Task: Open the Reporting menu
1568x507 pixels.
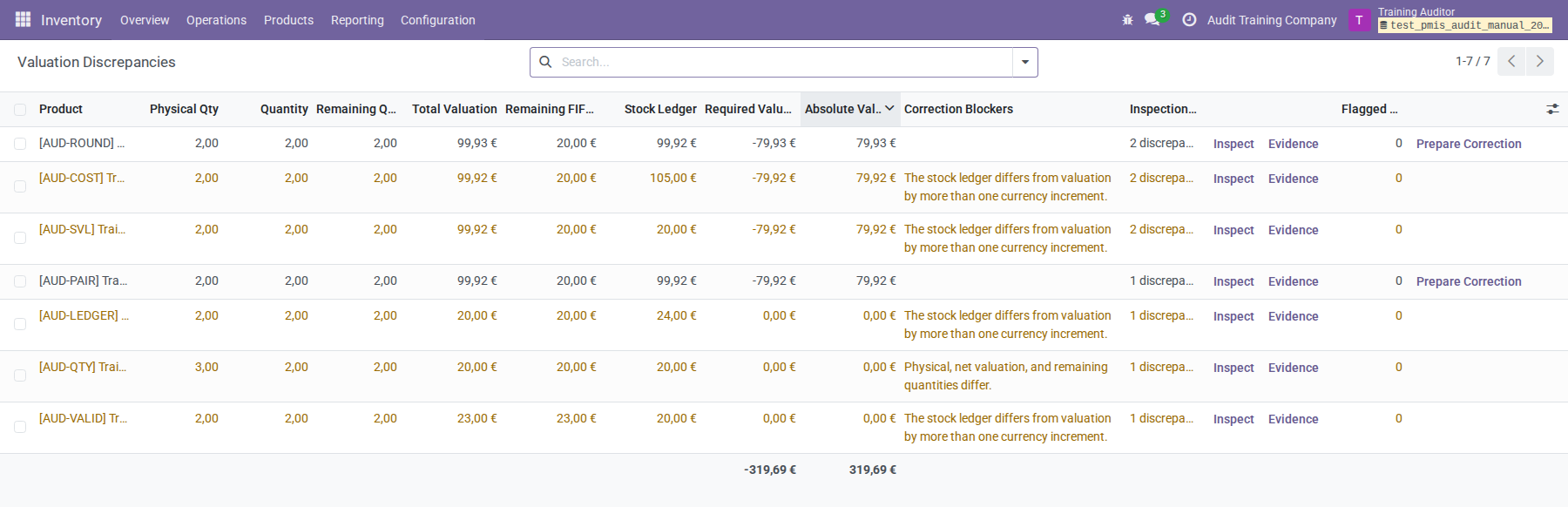Action: point(357,20)
